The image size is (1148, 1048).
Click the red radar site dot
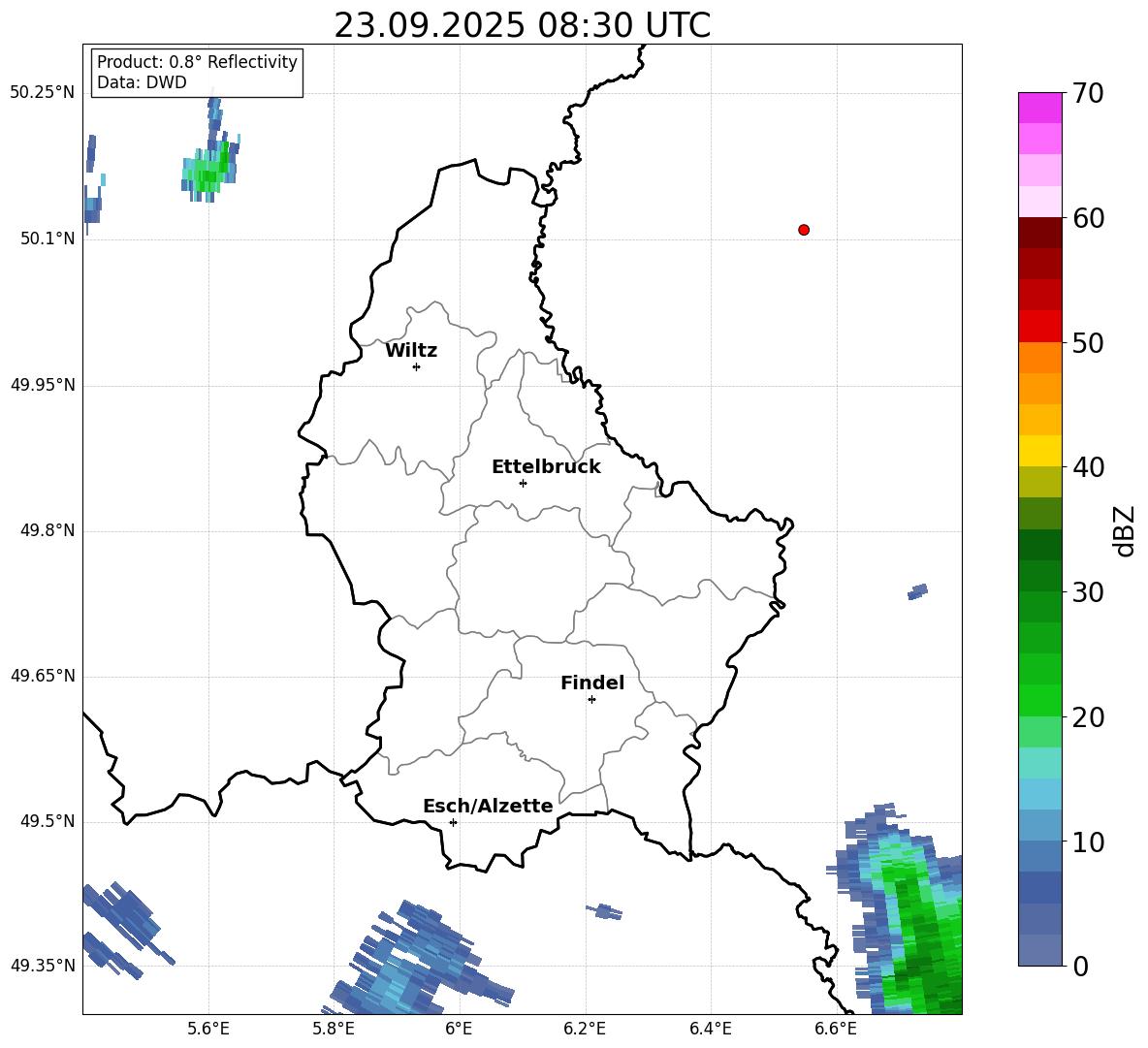coord(804,230)
